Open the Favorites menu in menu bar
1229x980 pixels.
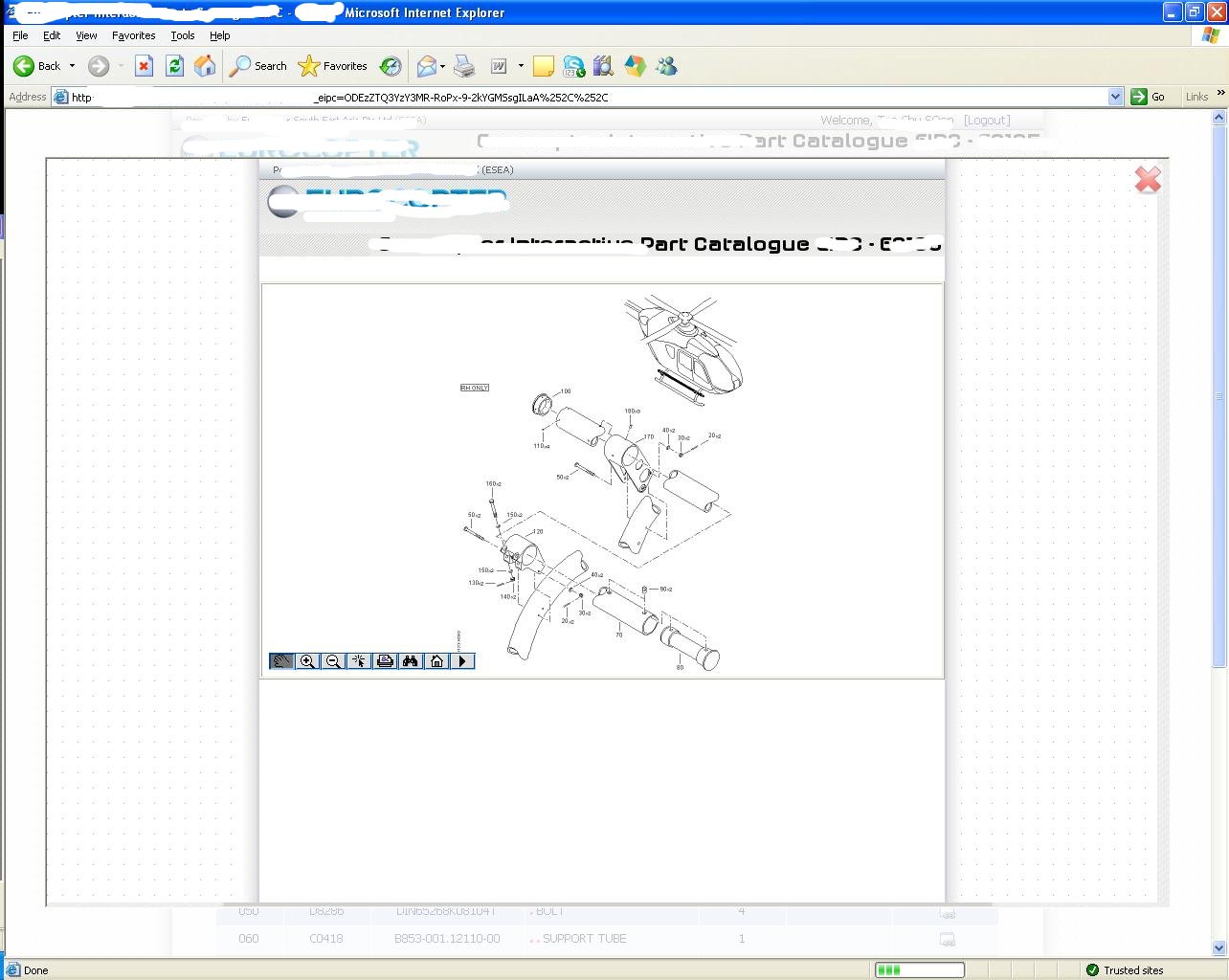133,35
